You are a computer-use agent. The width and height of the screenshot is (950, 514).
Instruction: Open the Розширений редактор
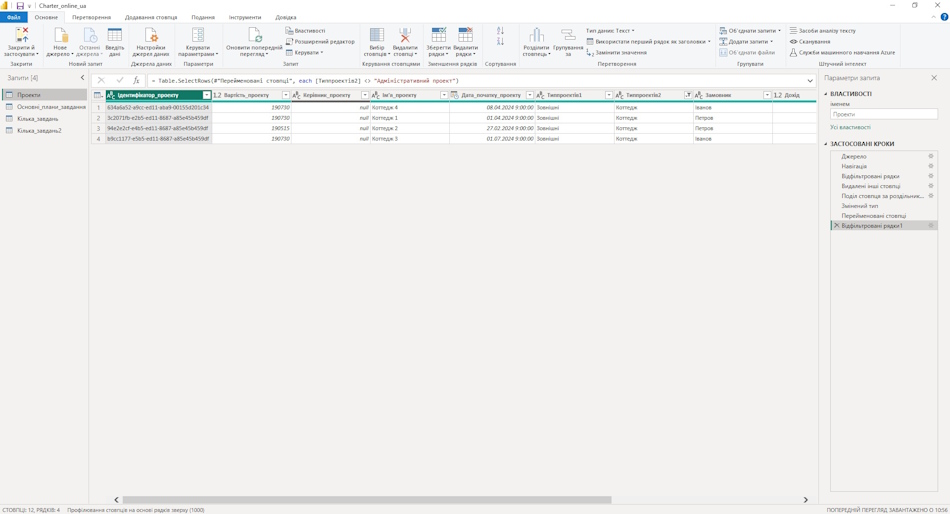(320, 41)
